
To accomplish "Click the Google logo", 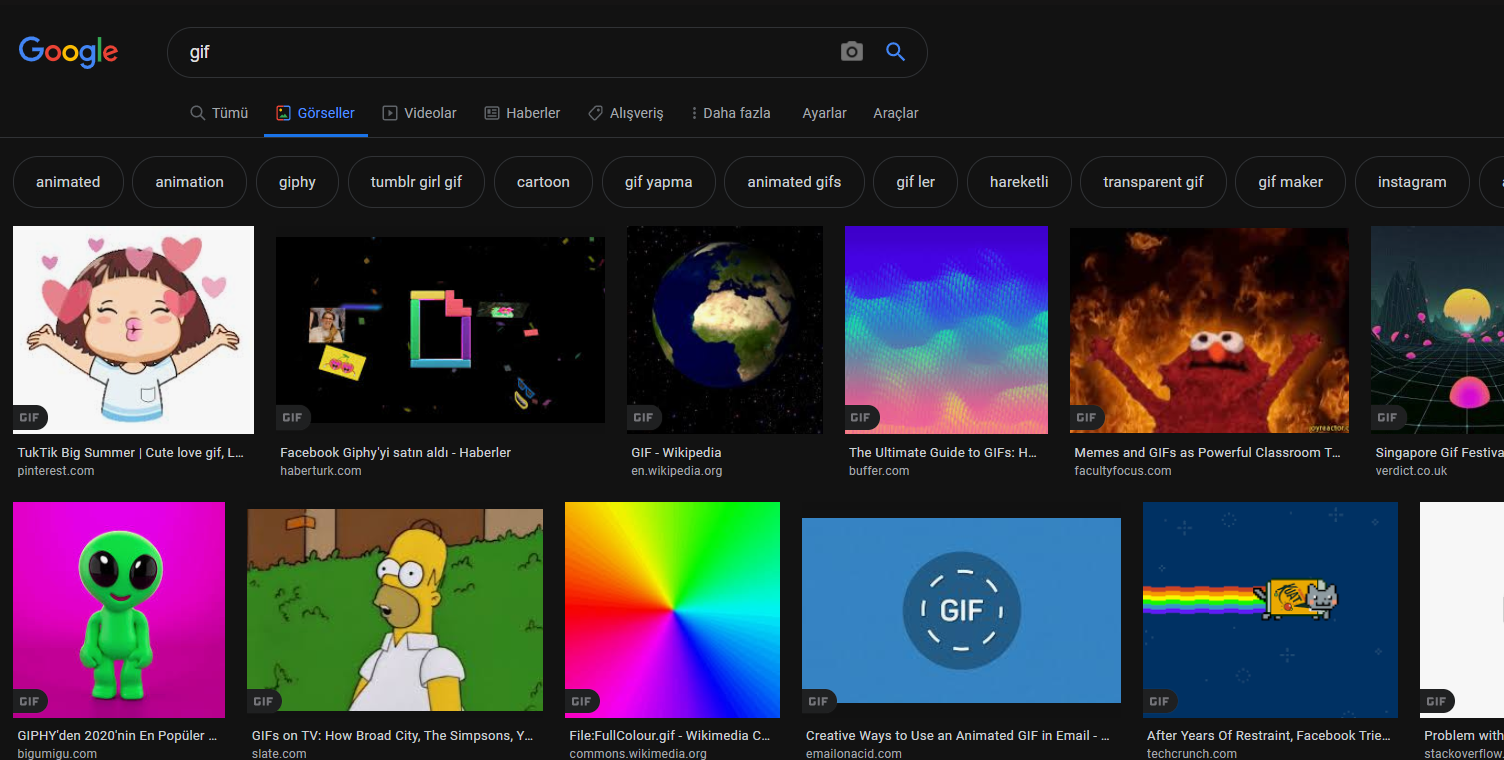I will point(68,52).
